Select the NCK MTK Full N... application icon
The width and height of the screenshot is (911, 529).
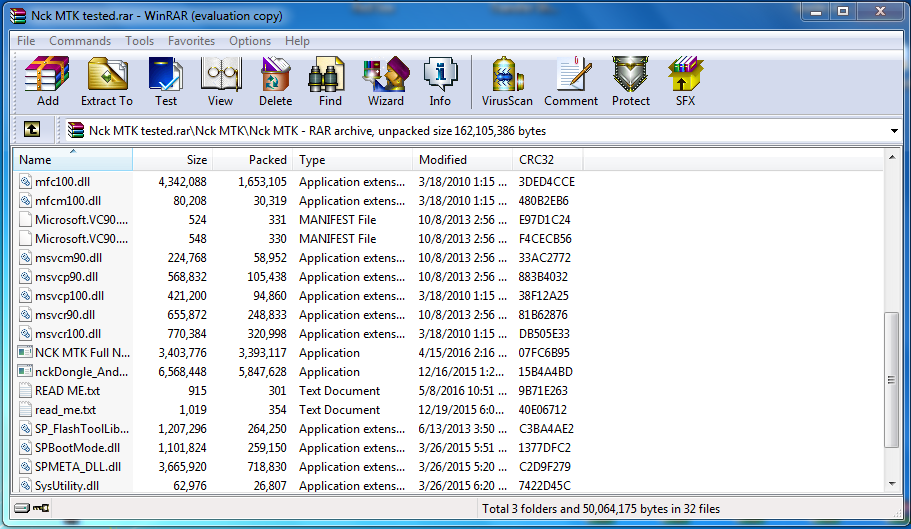25,352
